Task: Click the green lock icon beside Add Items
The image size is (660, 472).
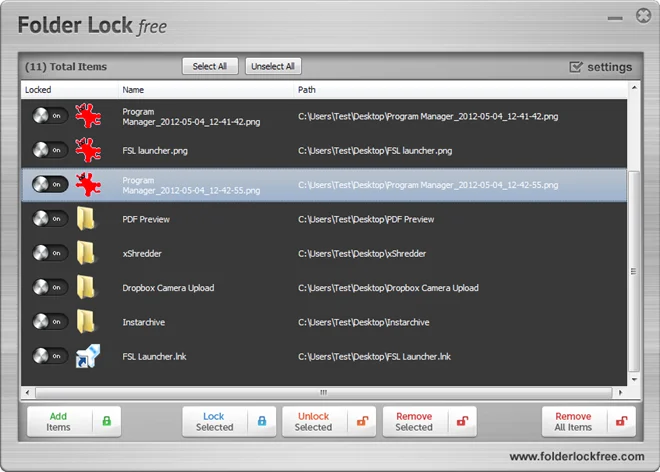Action: [x=106, y=421]
